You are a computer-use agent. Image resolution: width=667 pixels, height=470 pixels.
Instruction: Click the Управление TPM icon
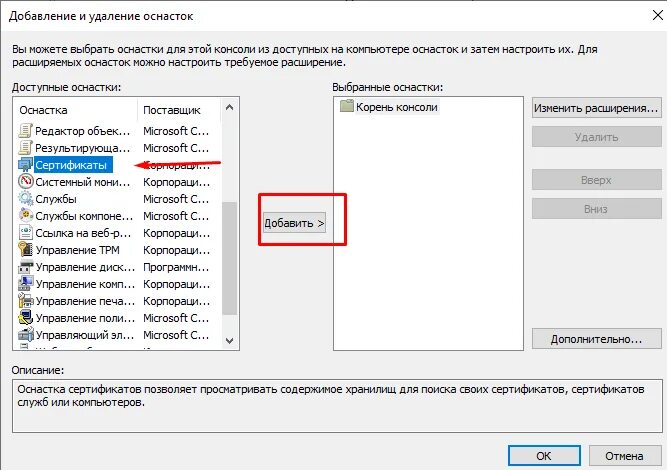(x=26, y=250)
